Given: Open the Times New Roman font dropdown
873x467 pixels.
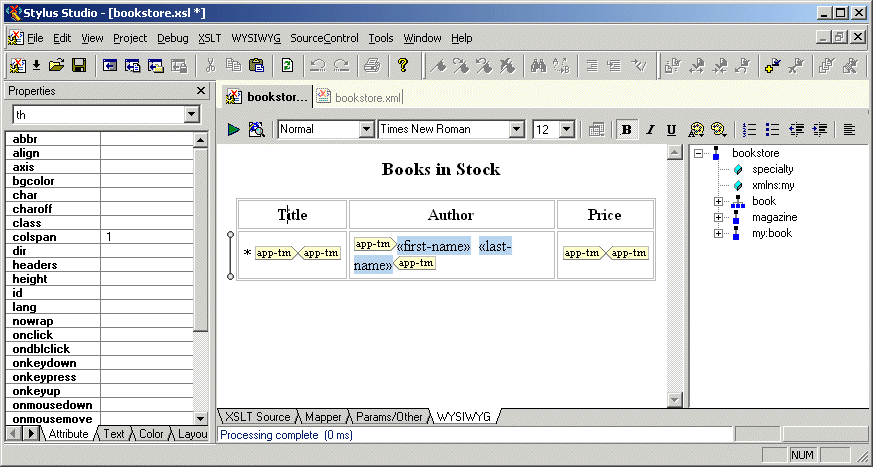Looking at the screenshot, I should [516, 129].
